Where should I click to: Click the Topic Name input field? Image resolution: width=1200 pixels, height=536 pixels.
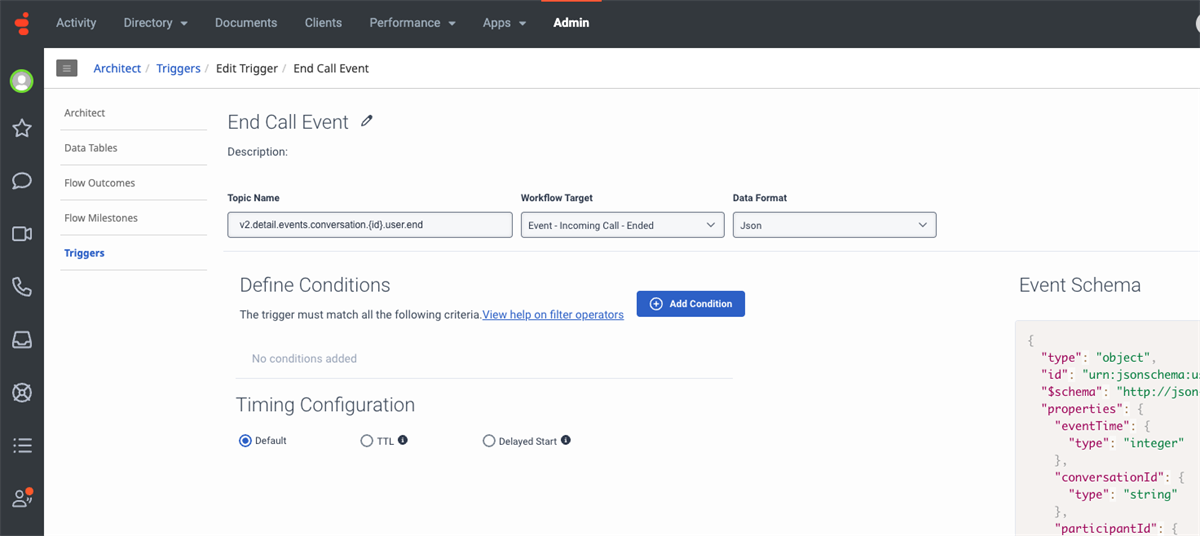click(x=369, y=225)
